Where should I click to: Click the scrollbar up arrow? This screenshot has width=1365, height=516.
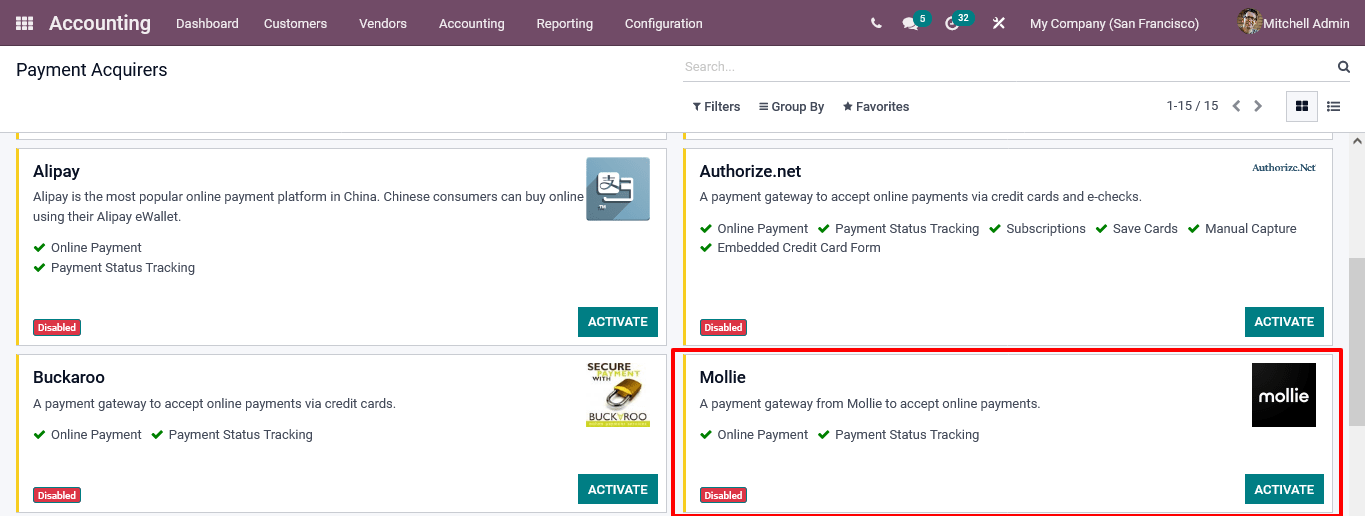(1357, 141)
